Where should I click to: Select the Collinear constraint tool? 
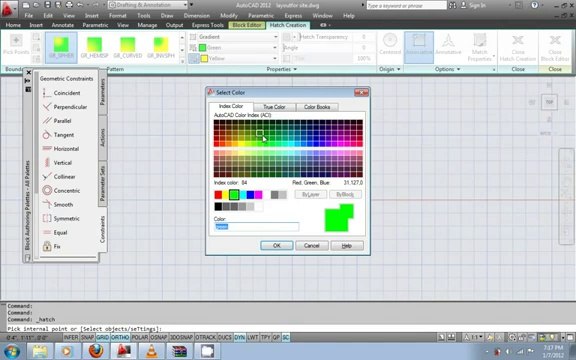(59, 177)
